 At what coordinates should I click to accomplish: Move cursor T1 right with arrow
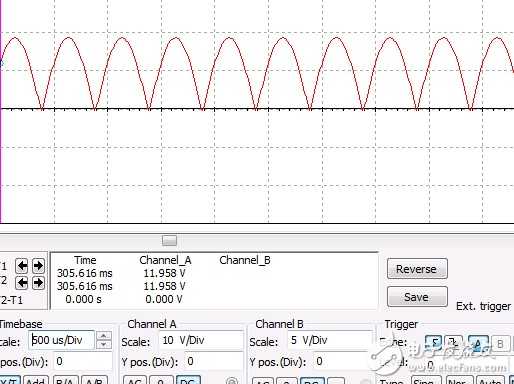click(38, 266)
